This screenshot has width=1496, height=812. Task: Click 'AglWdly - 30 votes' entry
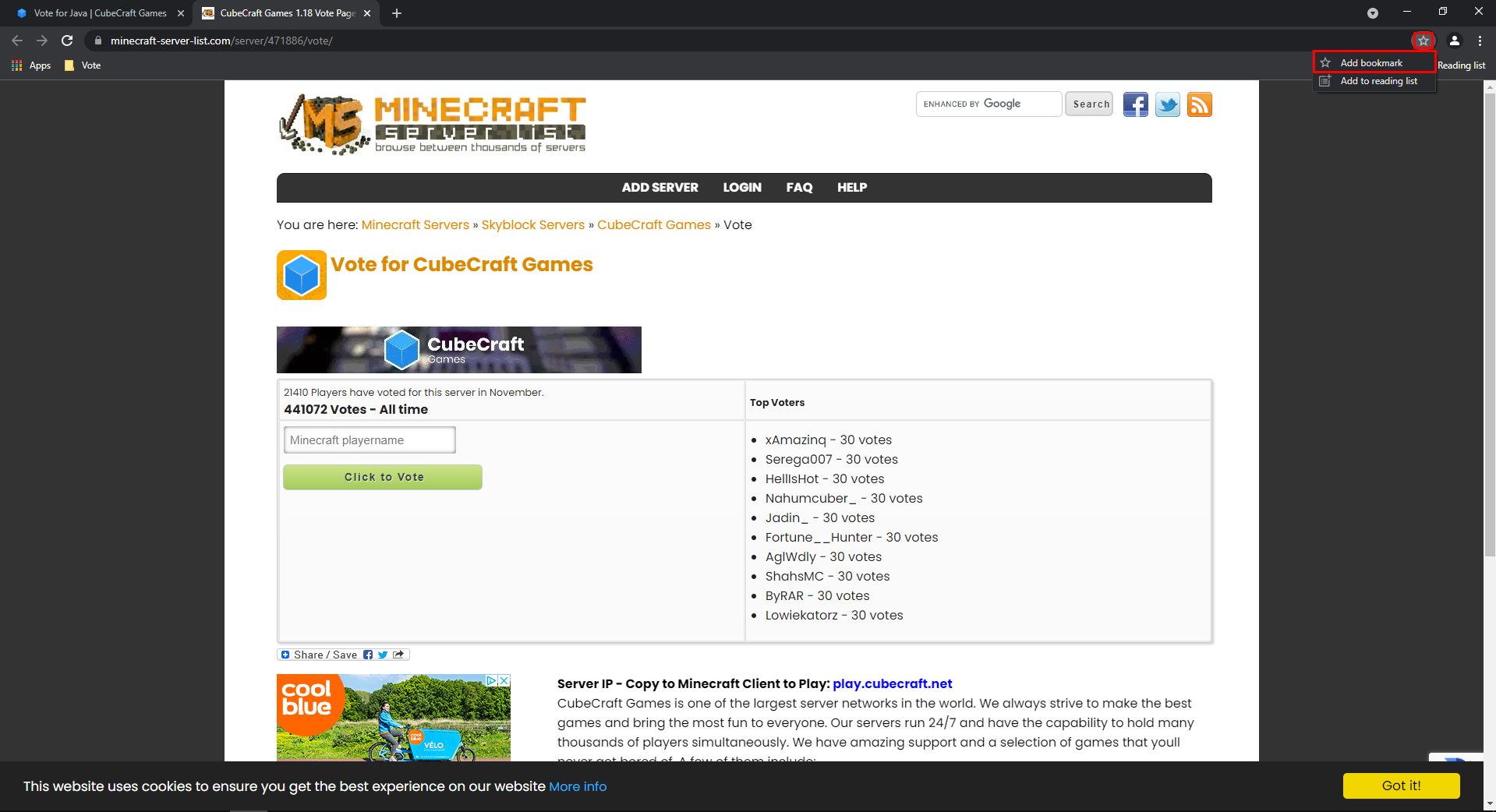824,556
